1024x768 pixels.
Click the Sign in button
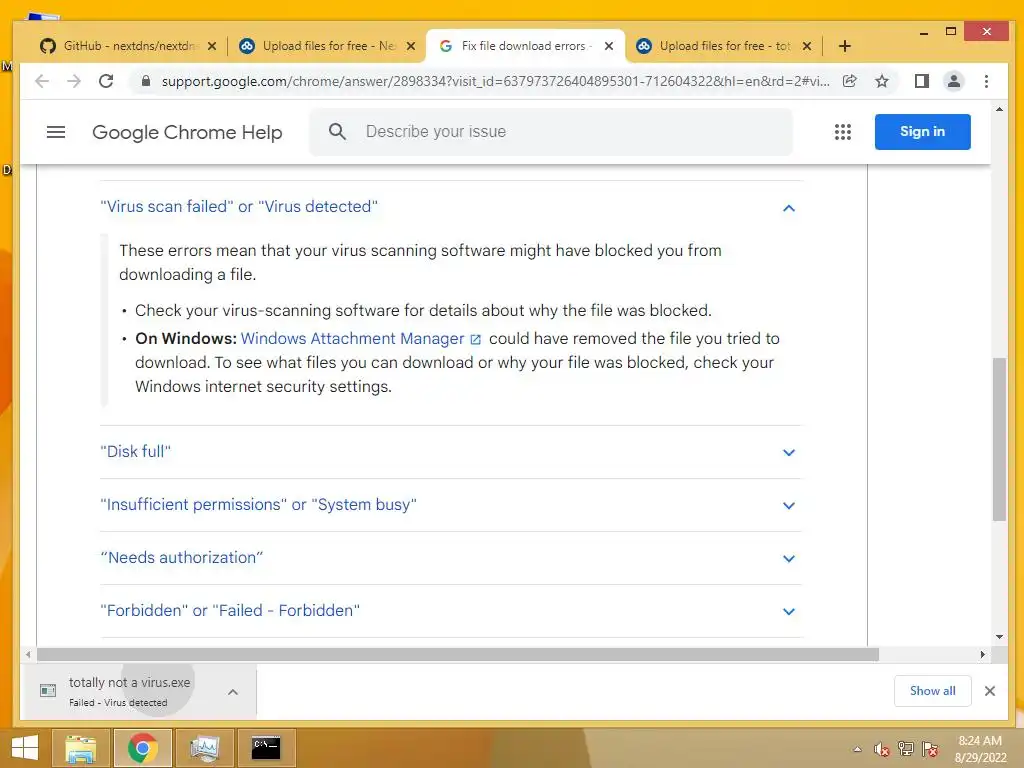922,132
